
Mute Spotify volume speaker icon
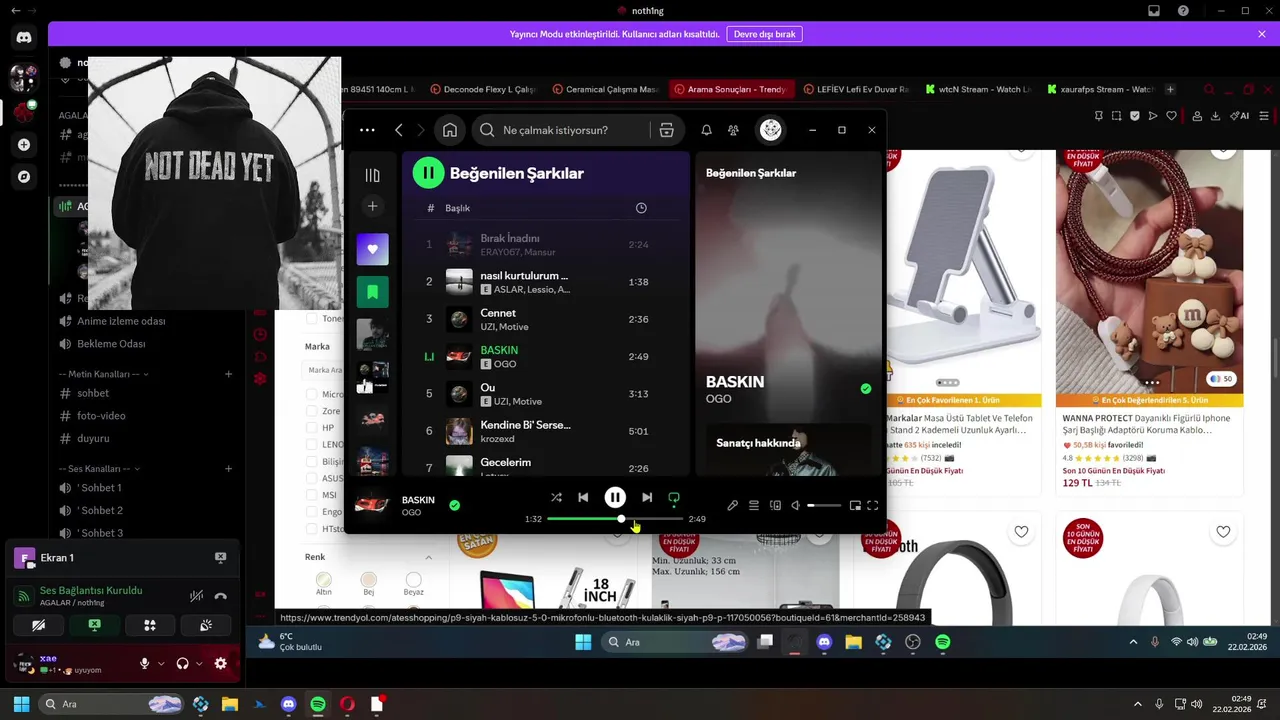point(796,506)
